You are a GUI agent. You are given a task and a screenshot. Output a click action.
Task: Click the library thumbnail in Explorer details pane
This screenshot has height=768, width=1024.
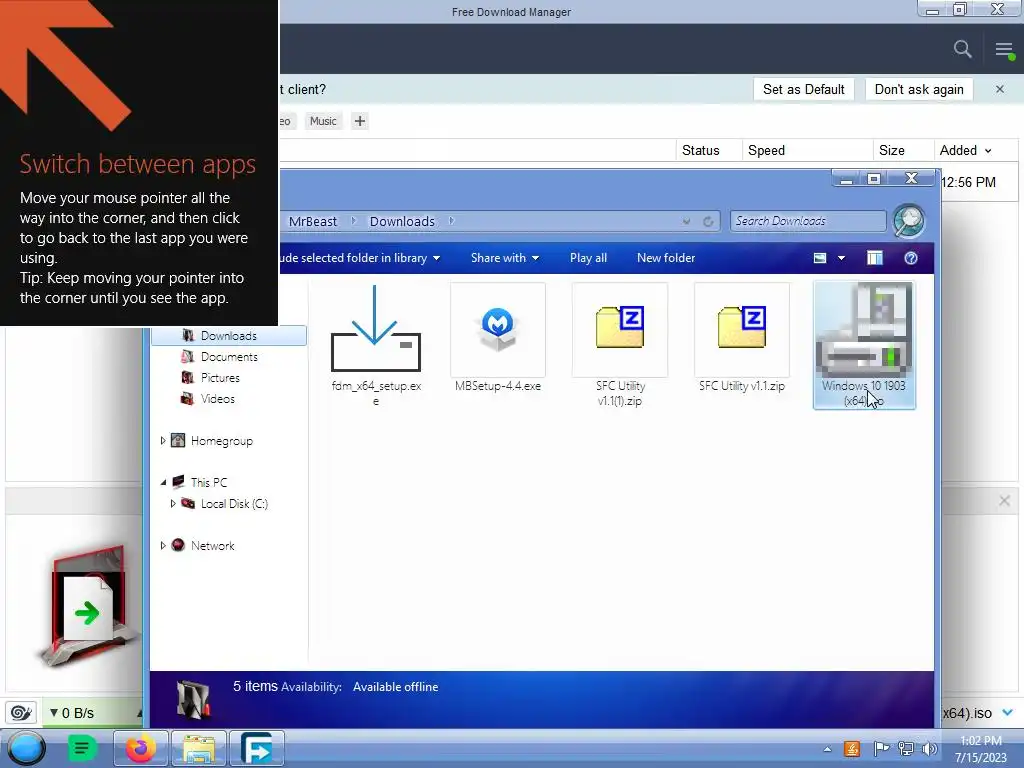tap(193, 699)
